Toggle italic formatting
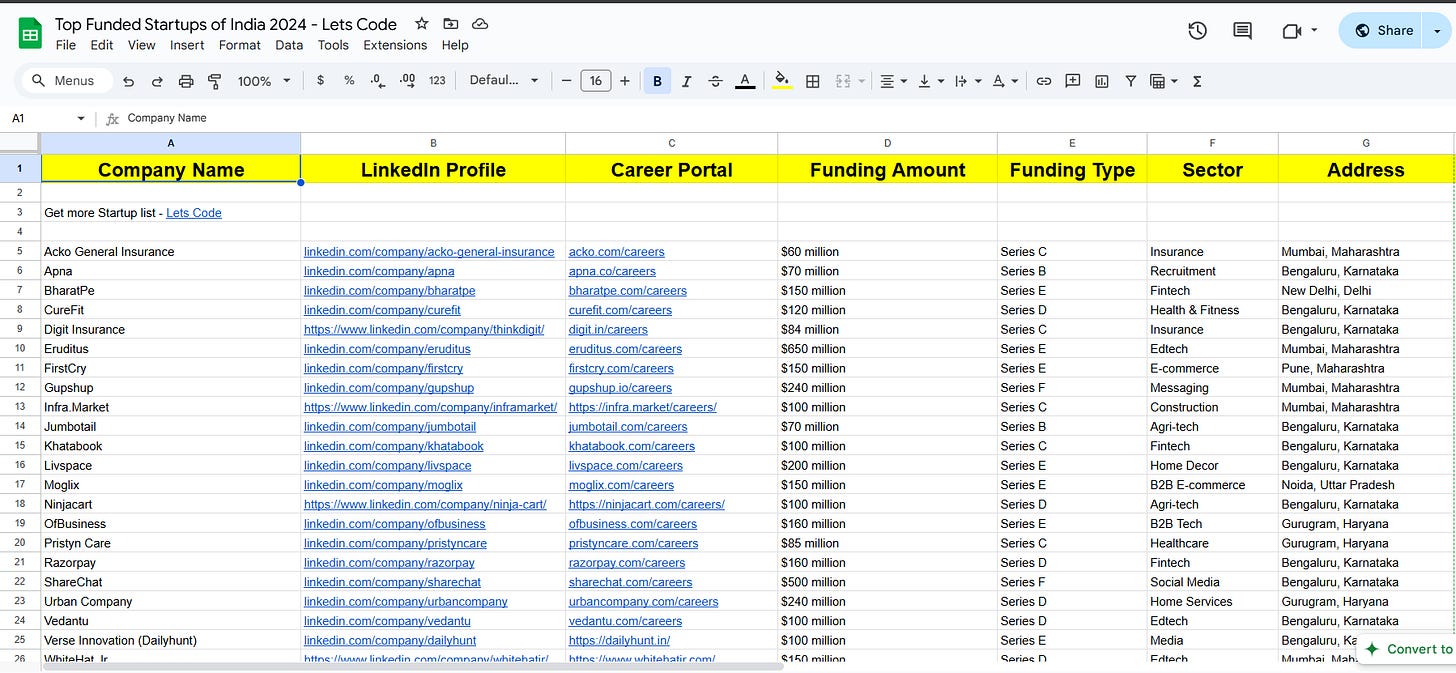Screen dimensions: 1456x673 (x=686, y=81)
